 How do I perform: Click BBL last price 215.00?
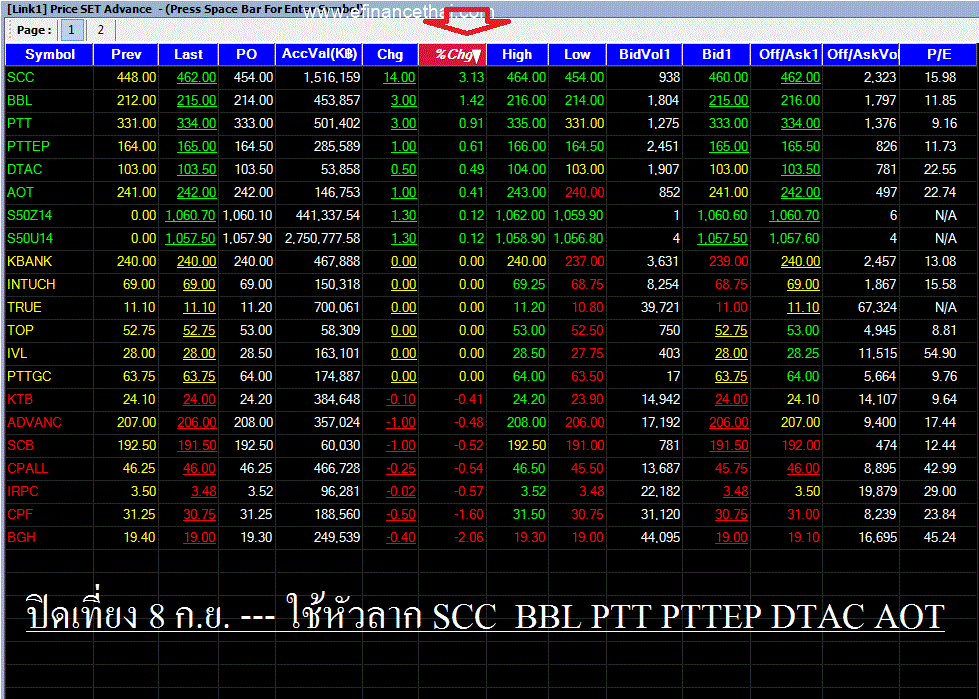[197, 100]
